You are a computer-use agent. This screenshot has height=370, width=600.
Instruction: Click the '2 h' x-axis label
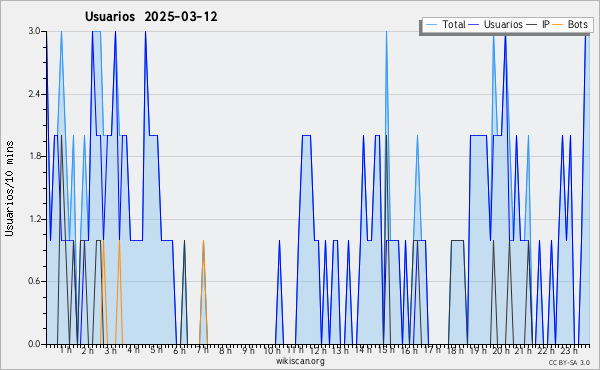(x=88, y=351)
